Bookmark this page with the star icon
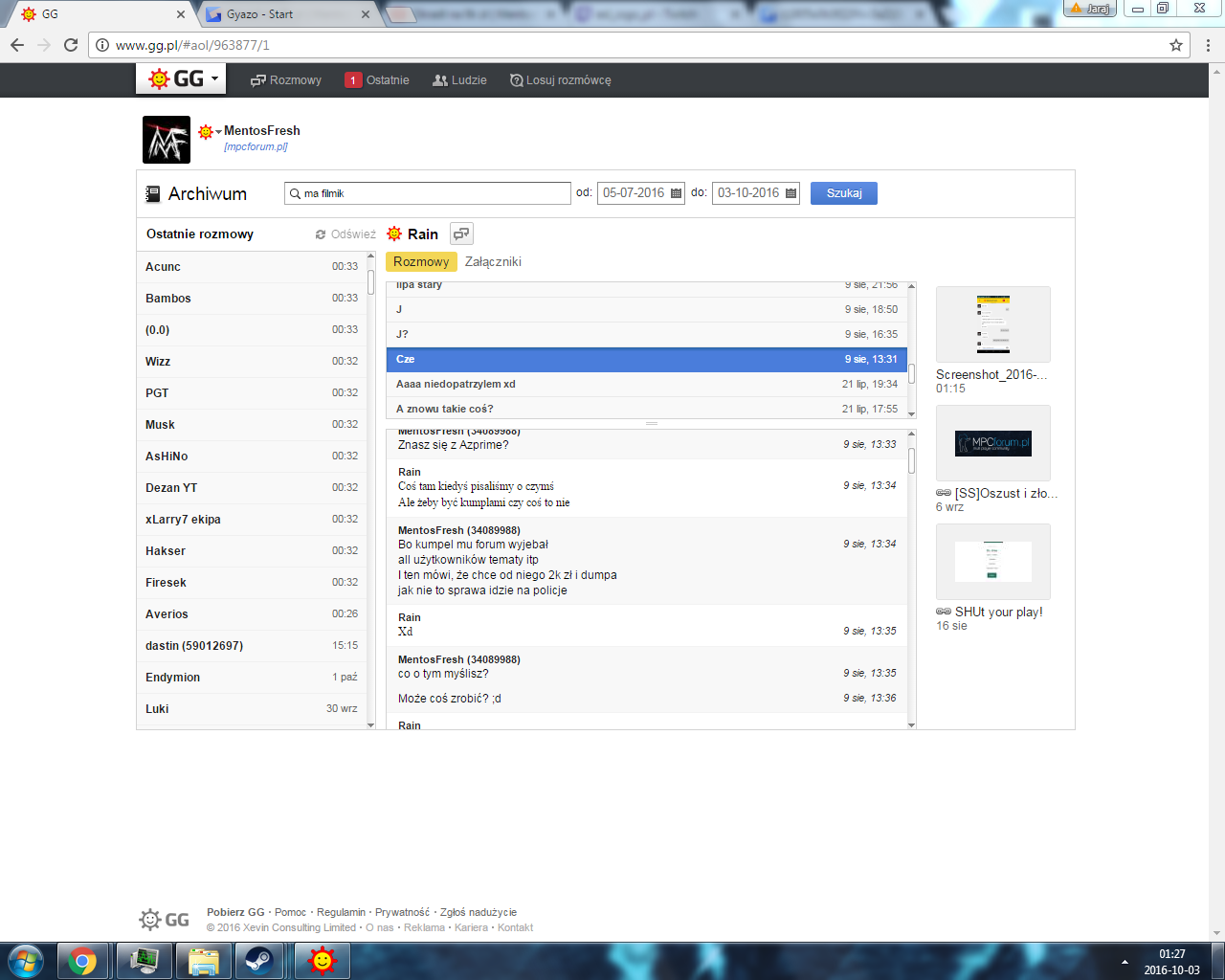The image size is (1225, 980). point(1176,45)
